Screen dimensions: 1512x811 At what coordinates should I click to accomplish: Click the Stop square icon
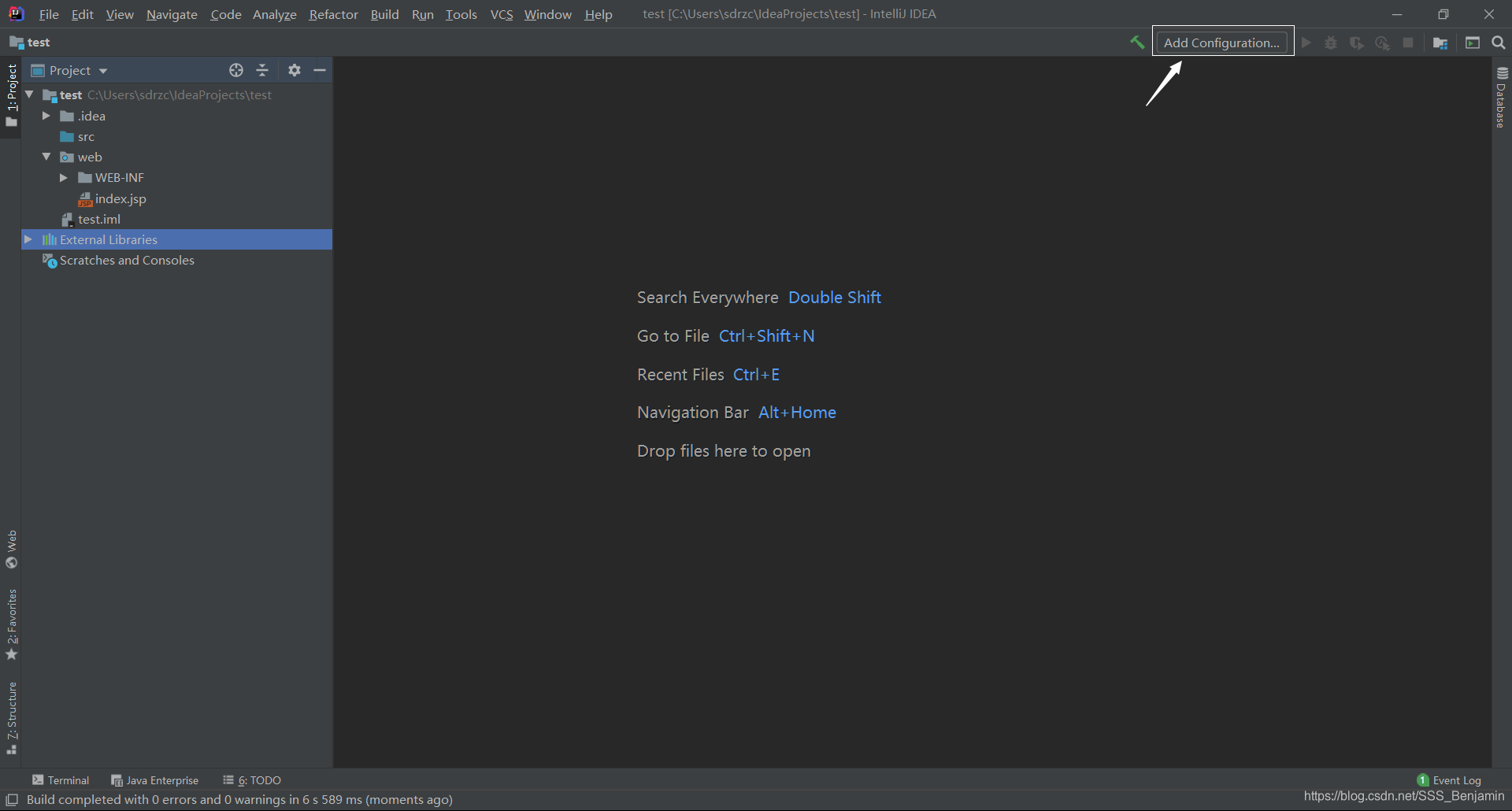[x=1408, y=43]
